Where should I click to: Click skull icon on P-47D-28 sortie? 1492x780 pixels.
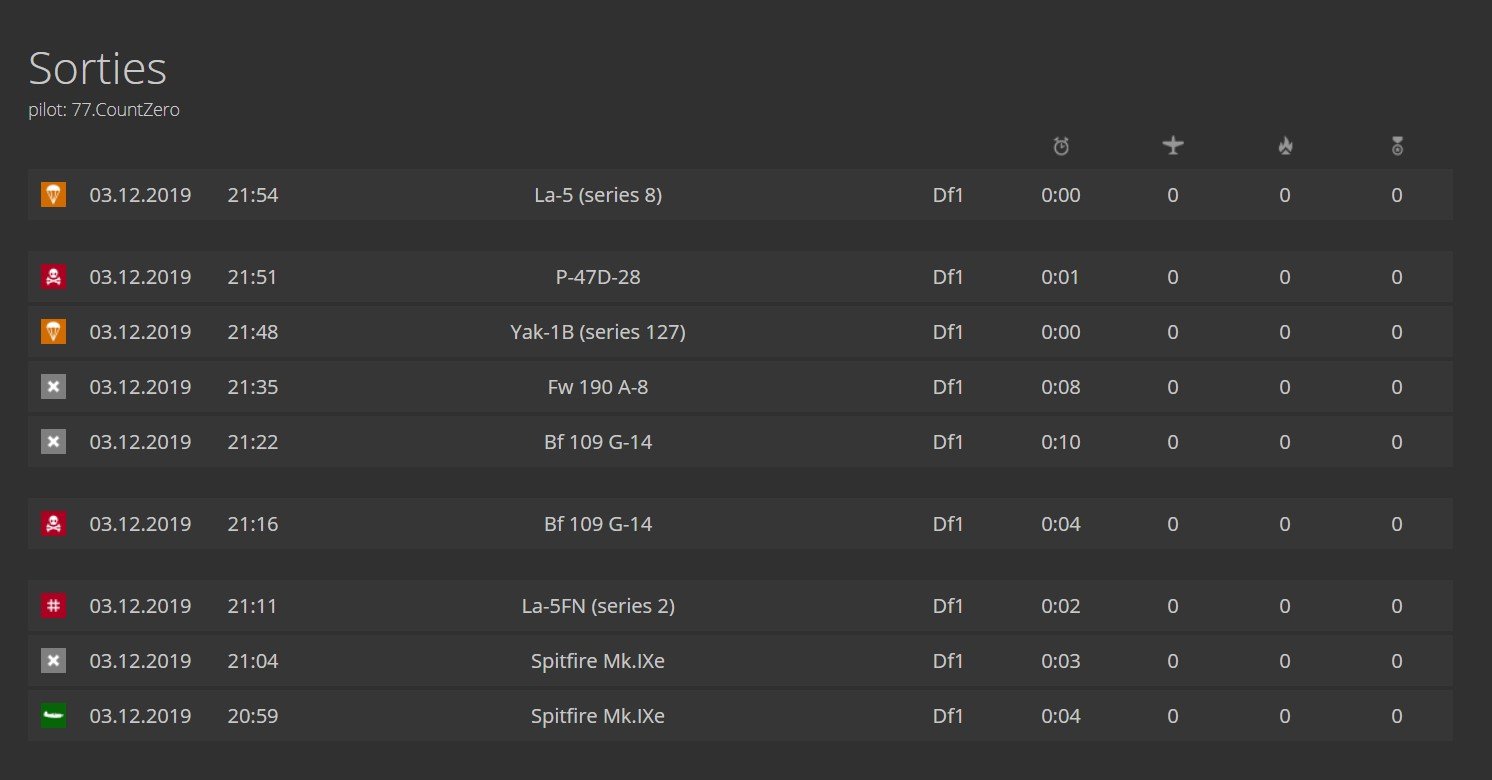(54, 277)
